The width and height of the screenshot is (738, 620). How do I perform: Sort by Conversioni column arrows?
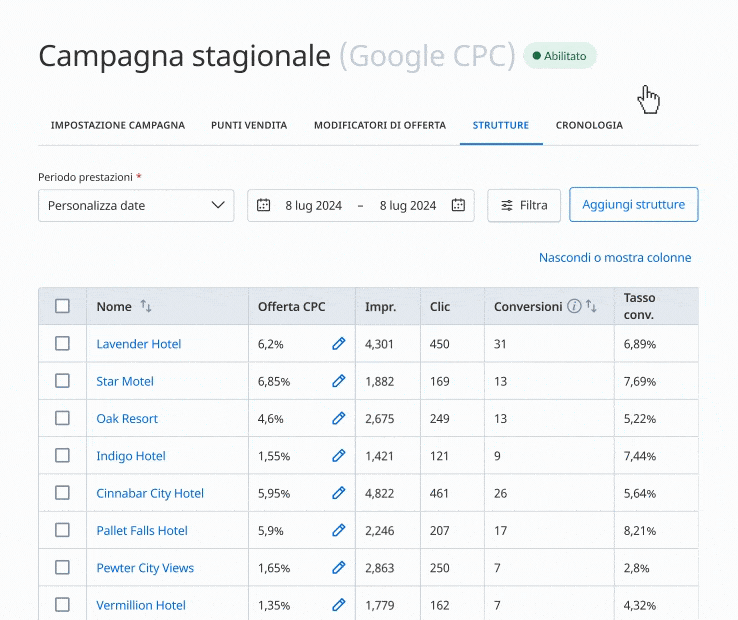tap(591, 307)
